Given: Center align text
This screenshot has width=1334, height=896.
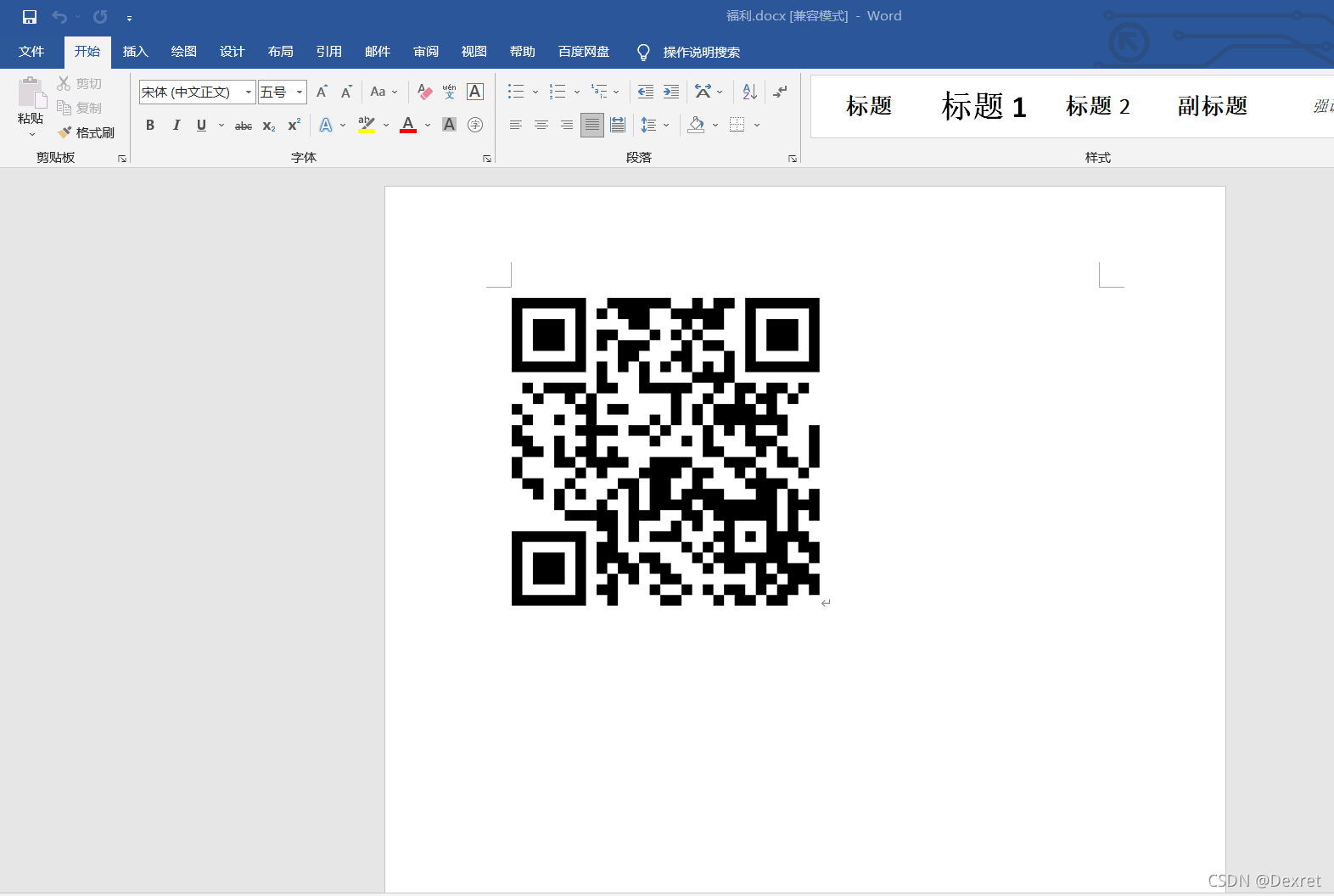Looking at the screenshot, I should coord(541,125).
